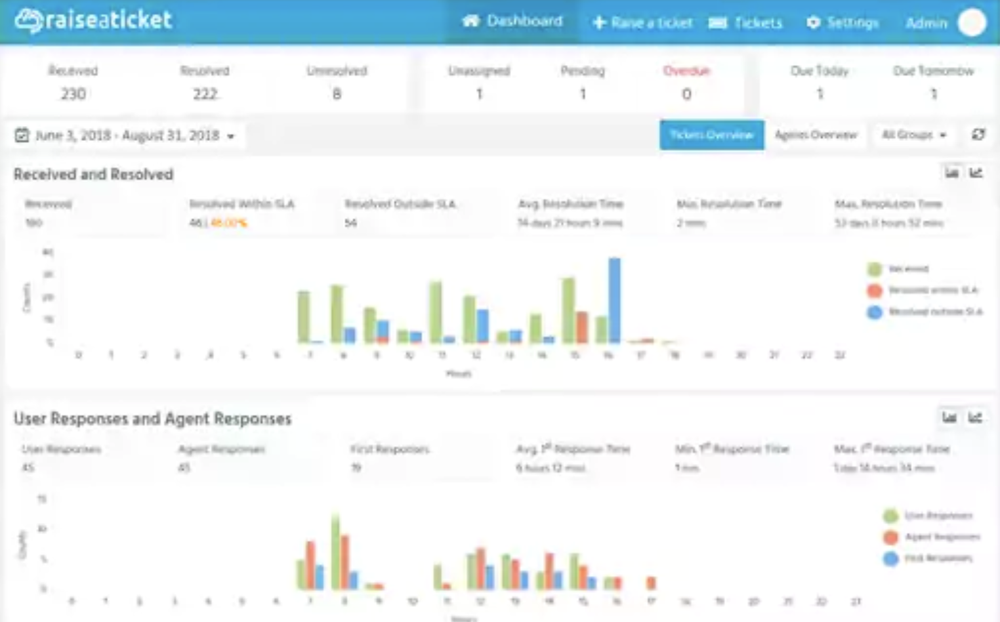Open the June 3 - August 31 date range picker
Image resolution: width=1000 pixels, height=622 pixels.
coord(126,135)
